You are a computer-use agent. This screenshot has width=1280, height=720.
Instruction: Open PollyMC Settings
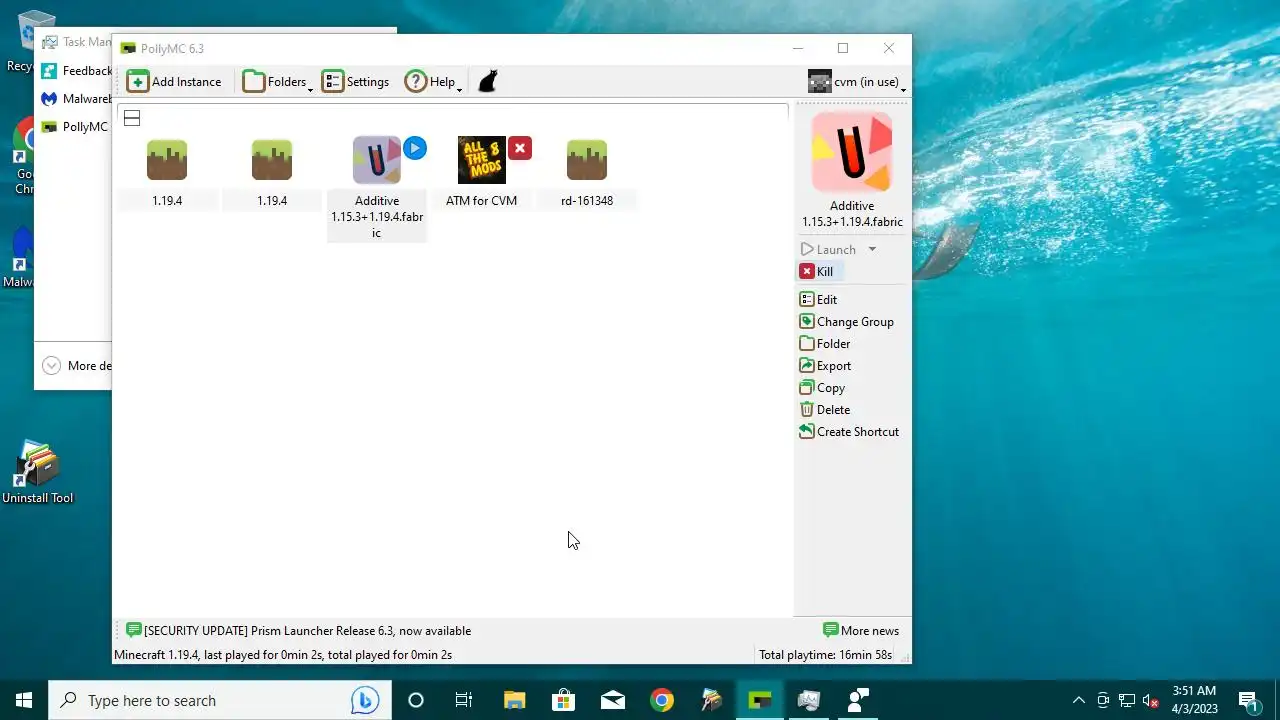tap(356, 82)
